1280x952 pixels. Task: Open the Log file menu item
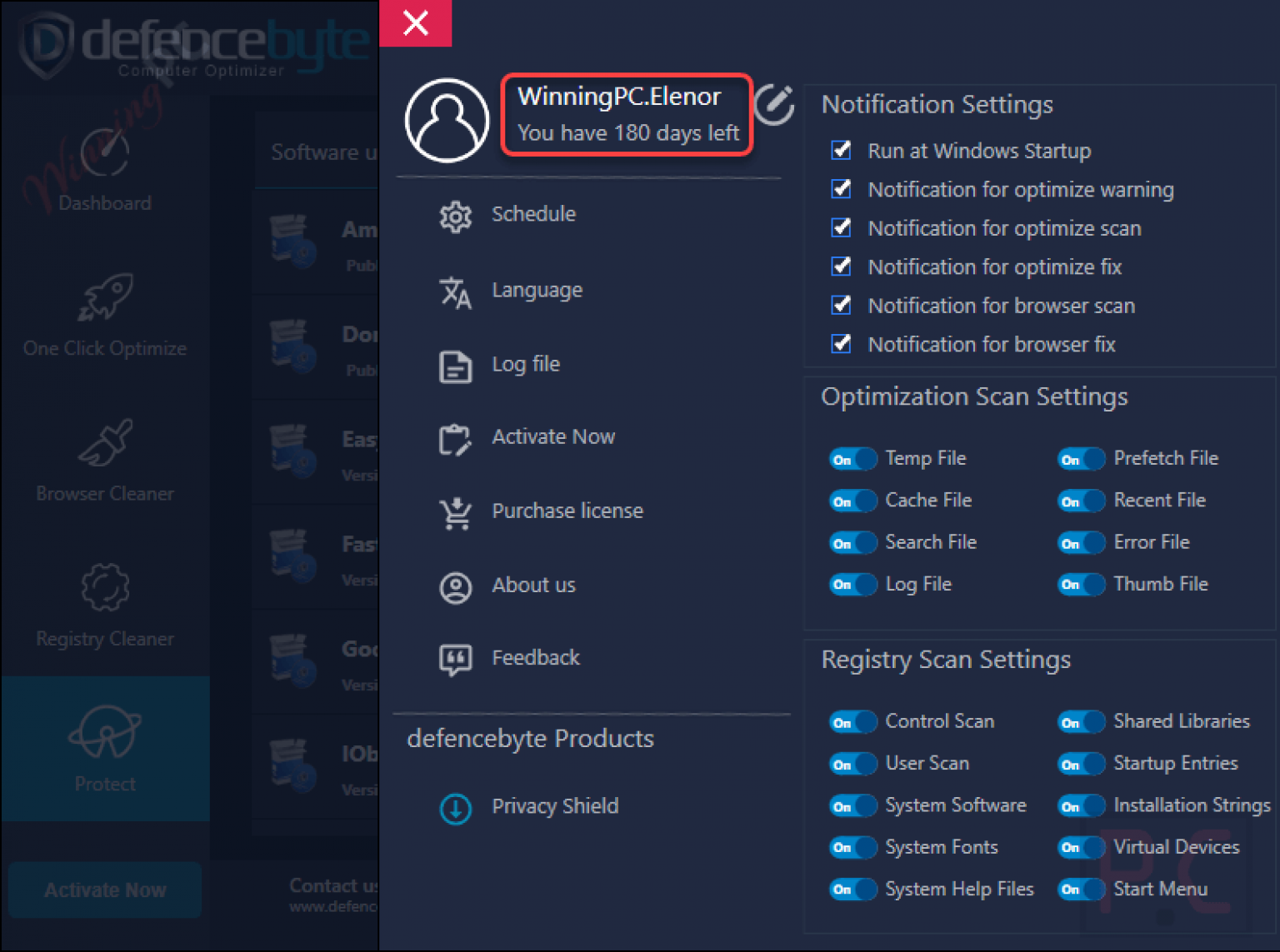[x=526, y=364]
